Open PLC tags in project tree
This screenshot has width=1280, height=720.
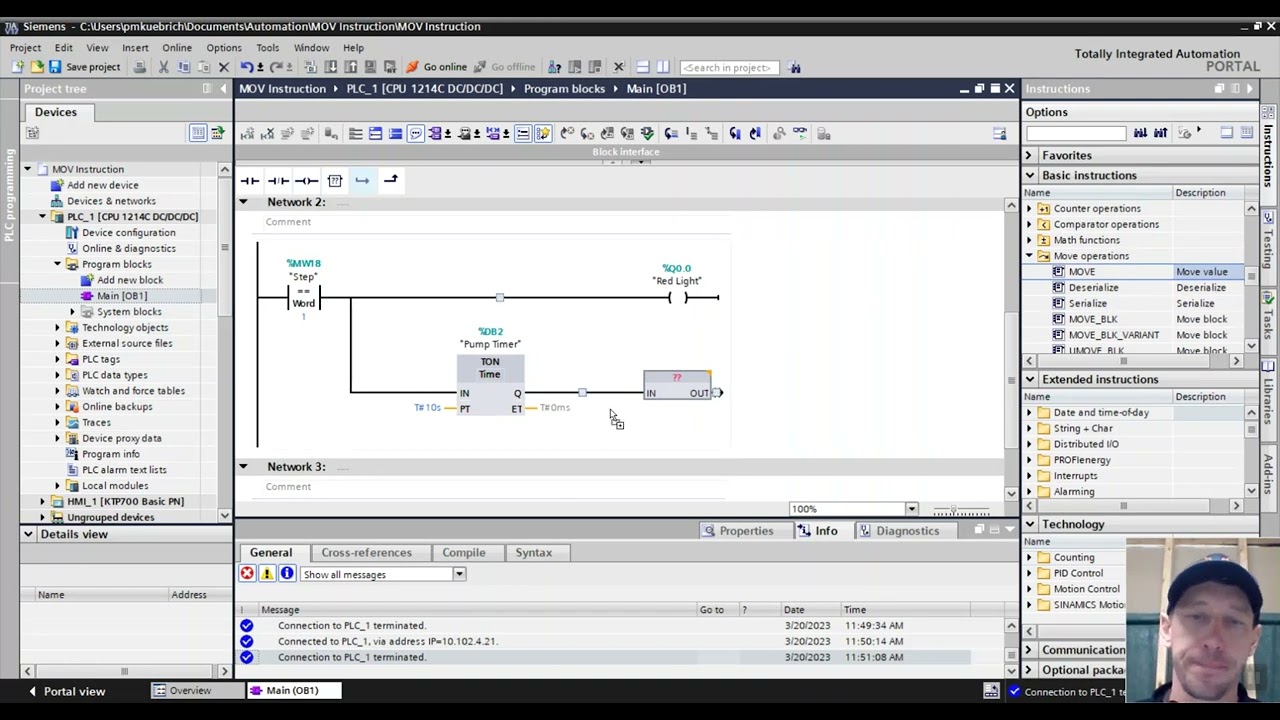[100, 360]
